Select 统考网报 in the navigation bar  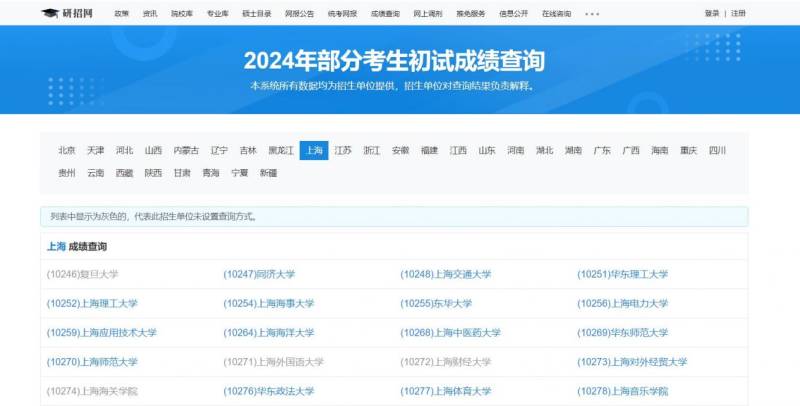[x=342, y=14]
